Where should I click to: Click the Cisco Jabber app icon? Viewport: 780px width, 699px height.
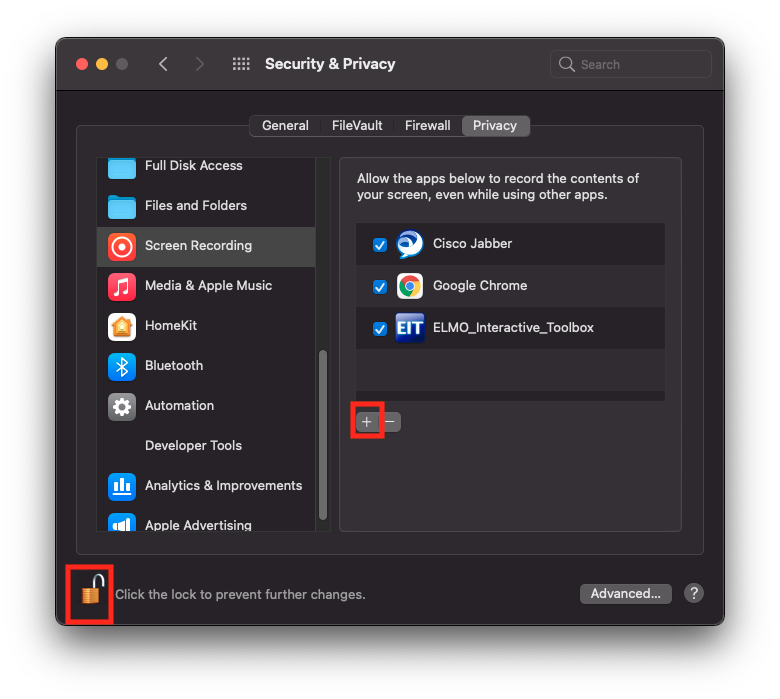[410, 244]
